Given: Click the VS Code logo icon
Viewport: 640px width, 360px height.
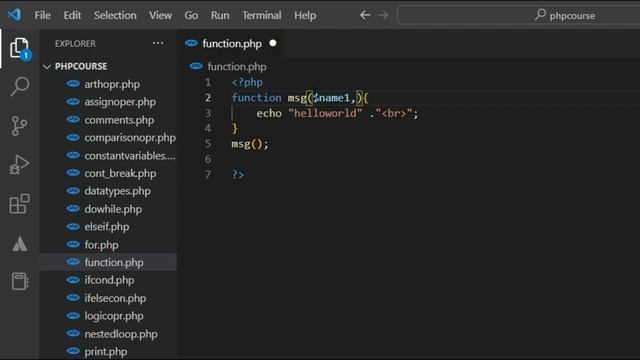Looking at the screenshot, I should point(14,15).
